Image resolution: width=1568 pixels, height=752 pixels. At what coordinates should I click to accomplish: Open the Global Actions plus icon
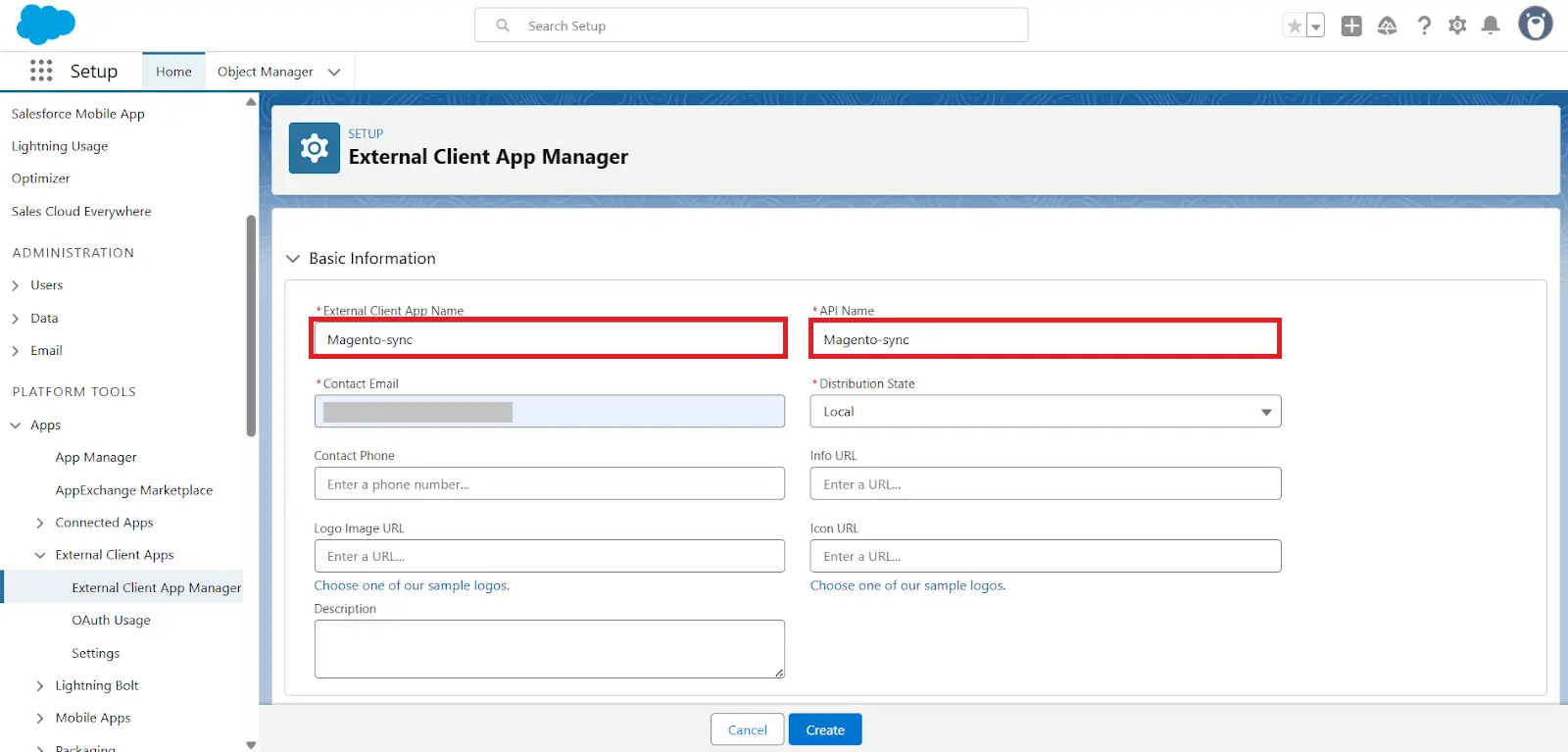click(1351, 25)
